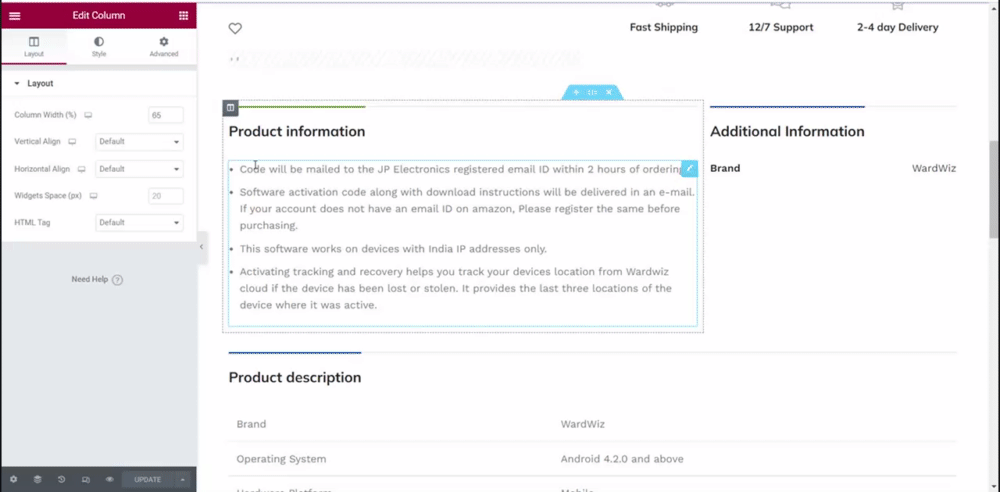Open the Elementor hamburger menu
Viewport: 1000px width, 492px height.
tap(15, 15)
